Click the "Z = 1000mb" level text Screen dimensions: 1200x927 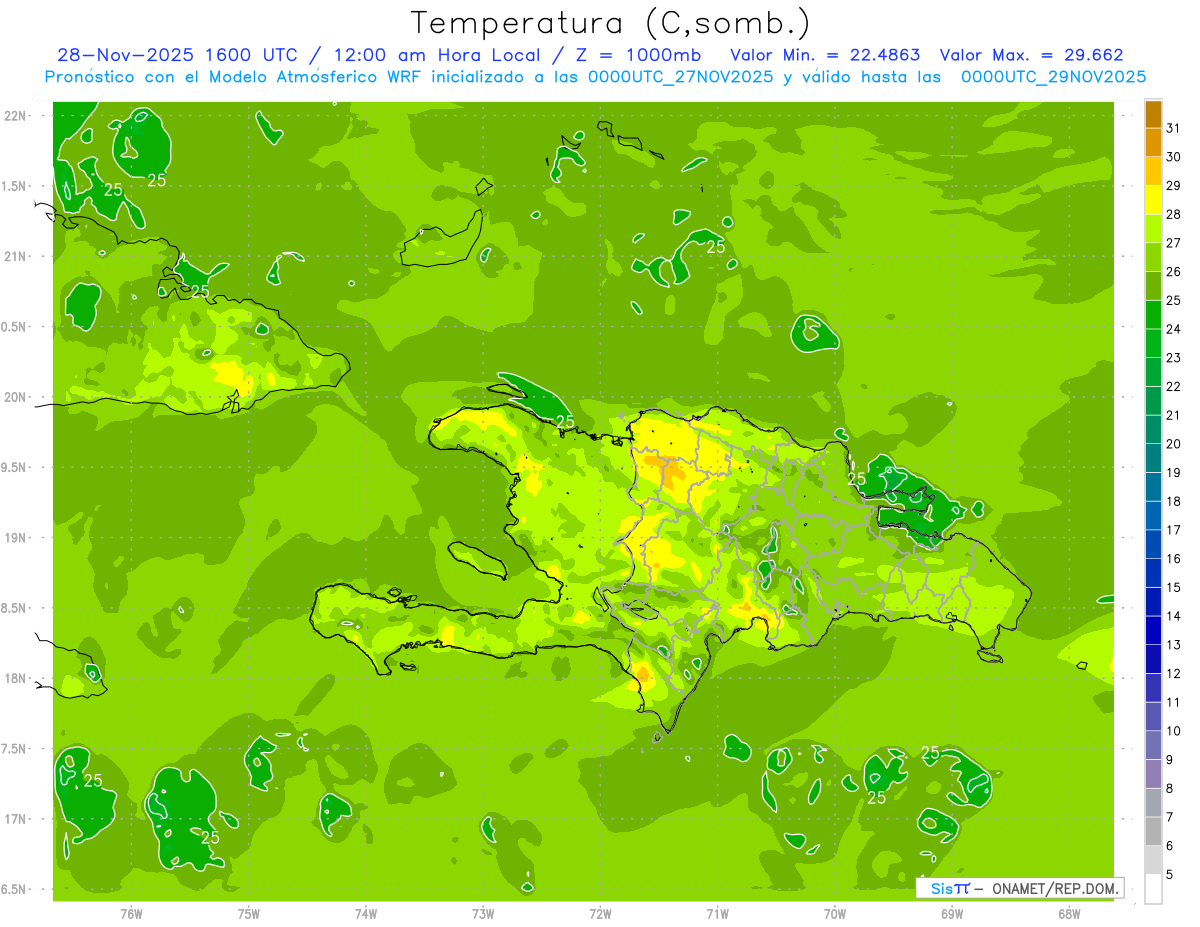click(x=637, y=55)
